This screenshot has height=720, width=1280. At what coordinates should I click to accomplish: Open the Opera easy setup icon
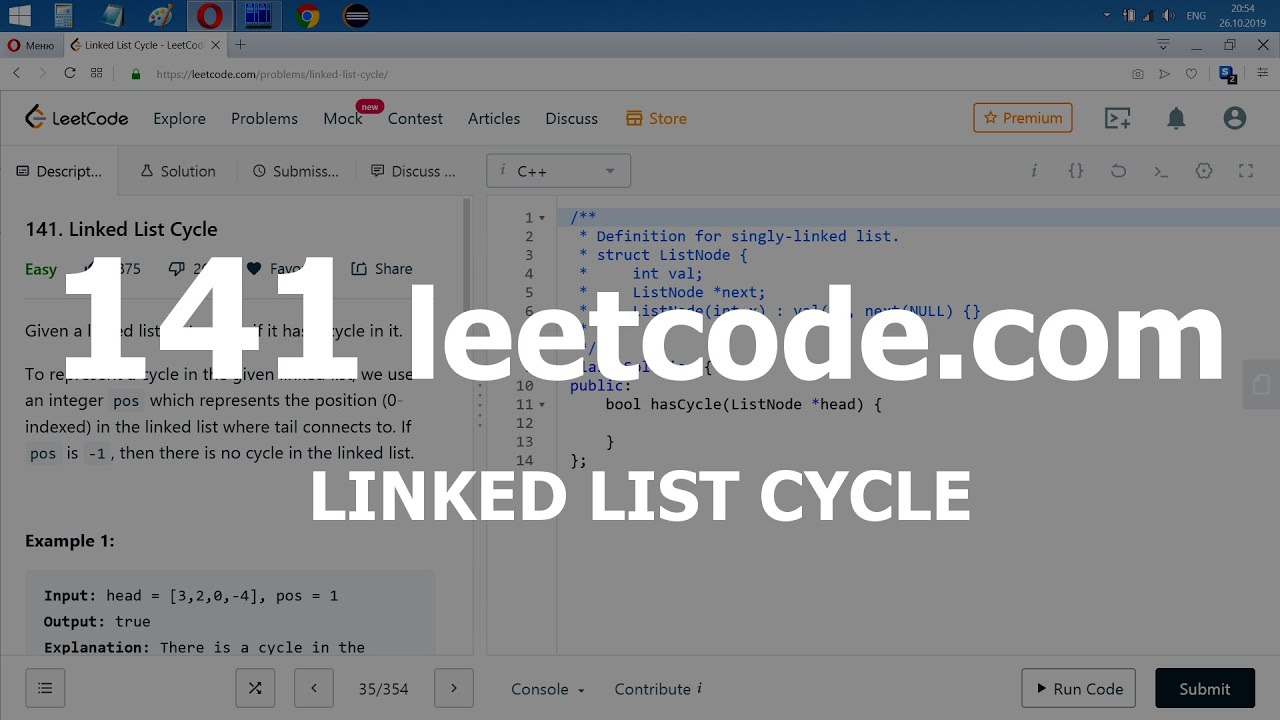pyautogui.click(x=1261, y=74)
